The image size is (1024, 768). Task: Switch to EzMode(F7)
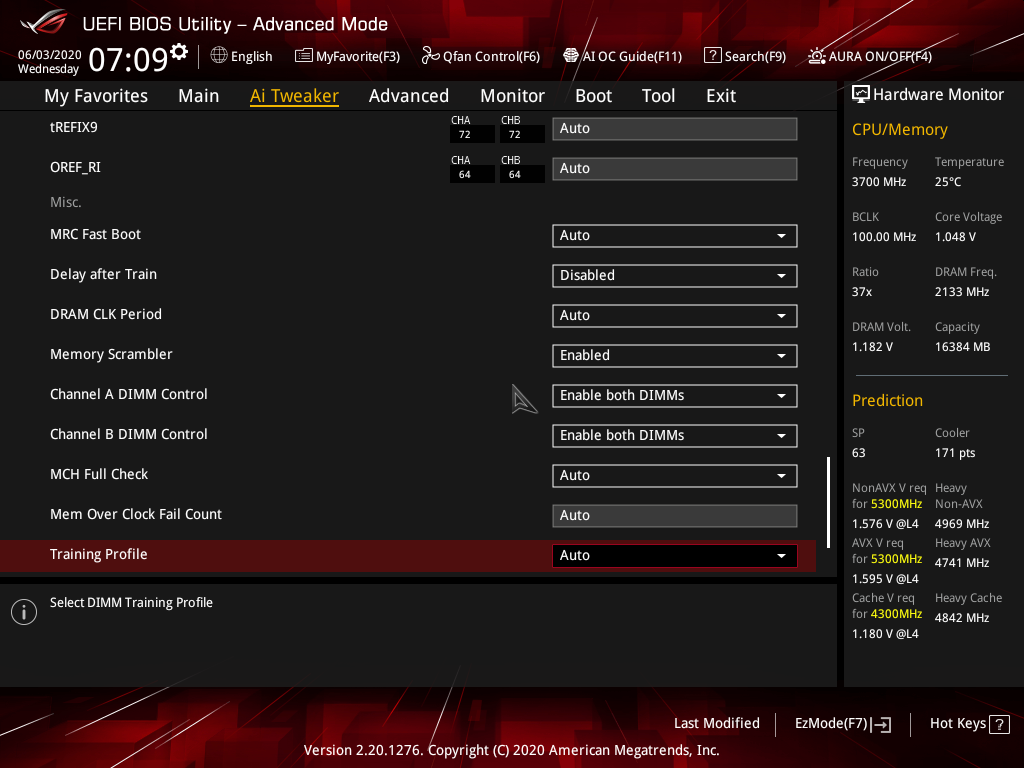842,723
